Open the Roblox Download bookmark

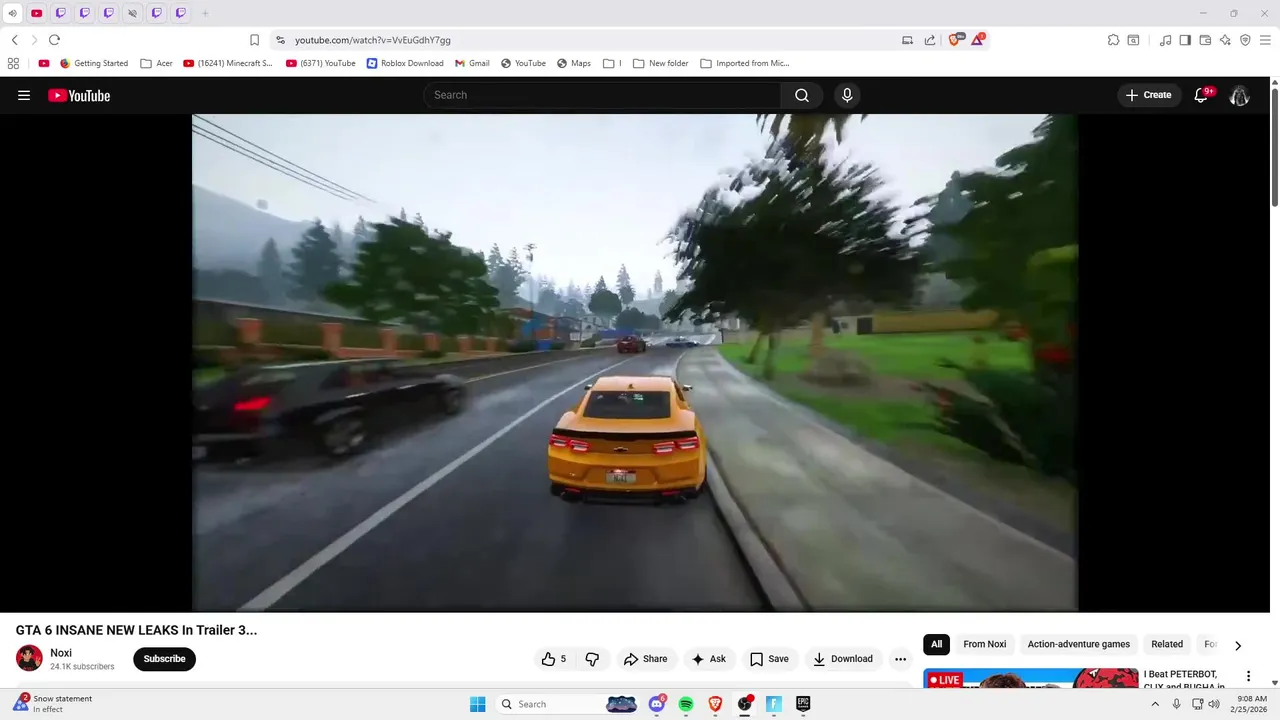[x=405, y=63]
